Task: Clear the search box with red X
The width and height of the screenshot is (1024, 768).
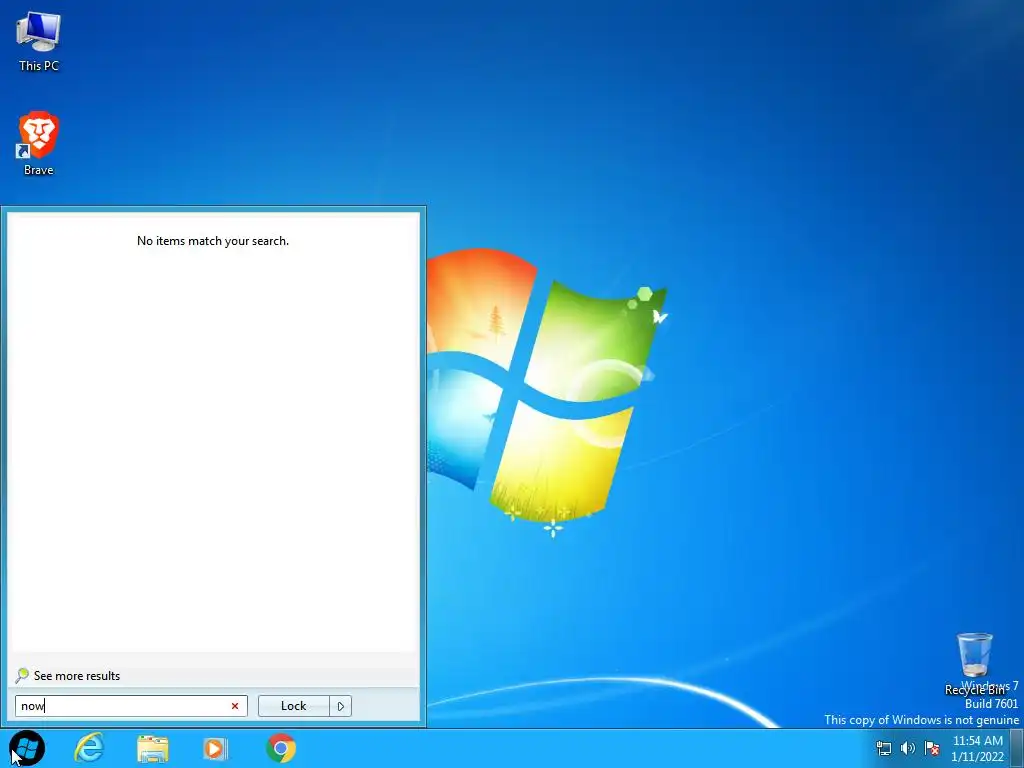Action: (235, 706)
